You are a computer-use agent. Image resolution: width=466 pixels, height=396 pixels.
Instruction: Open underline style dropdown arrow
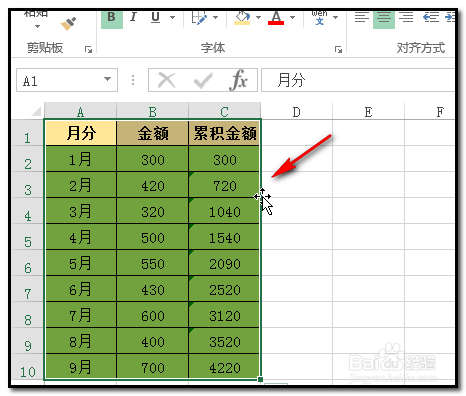click(172, 17)
